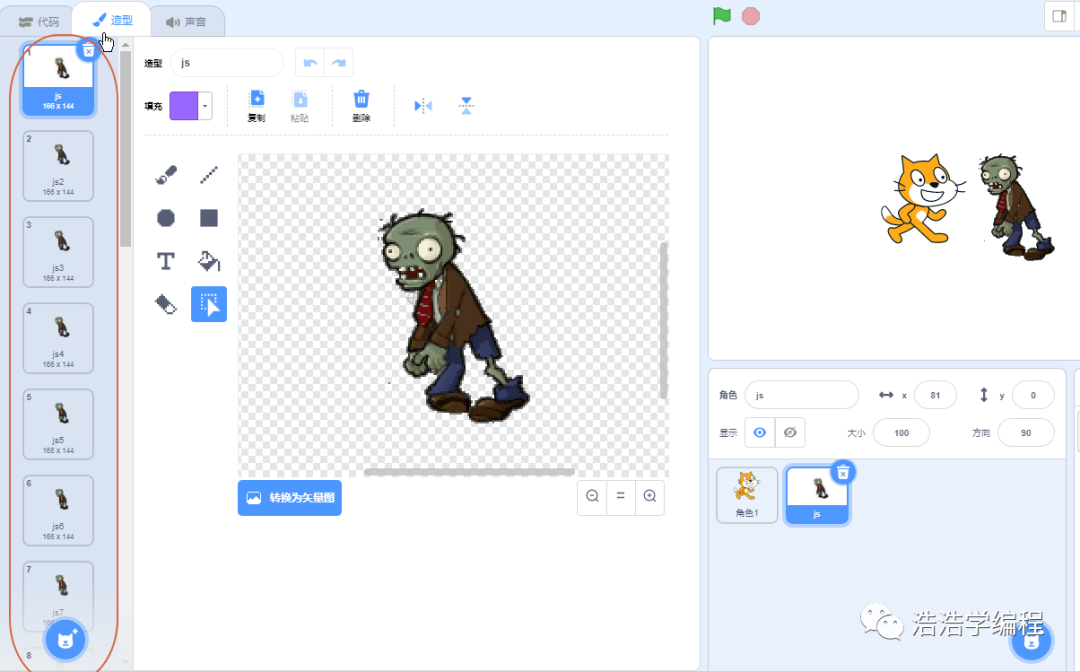This screenshot has height=672, width=1080.
Task: Stop the project with red button
Action: pos(751,16)
